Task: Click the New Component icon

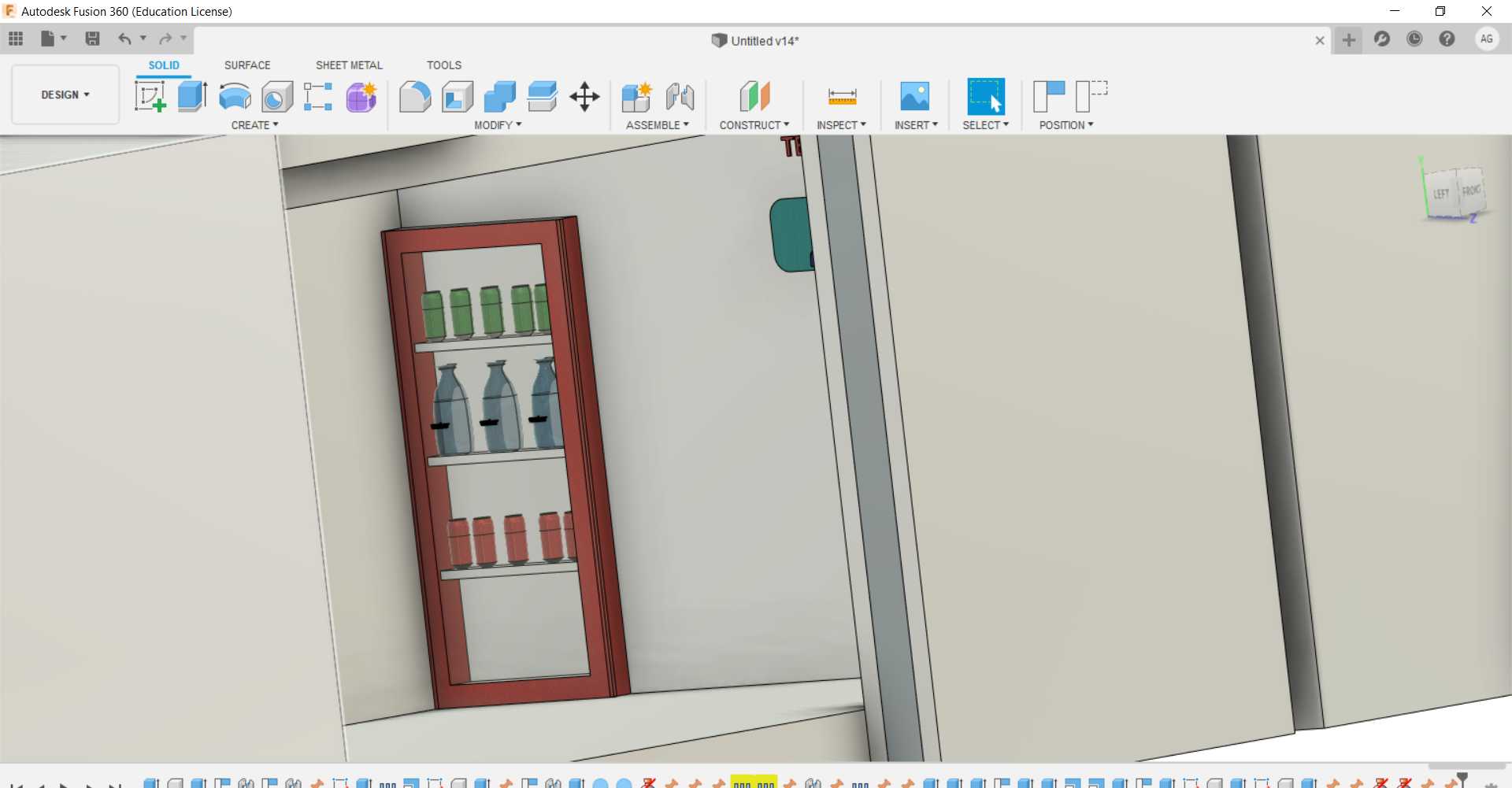Action: 636,97
